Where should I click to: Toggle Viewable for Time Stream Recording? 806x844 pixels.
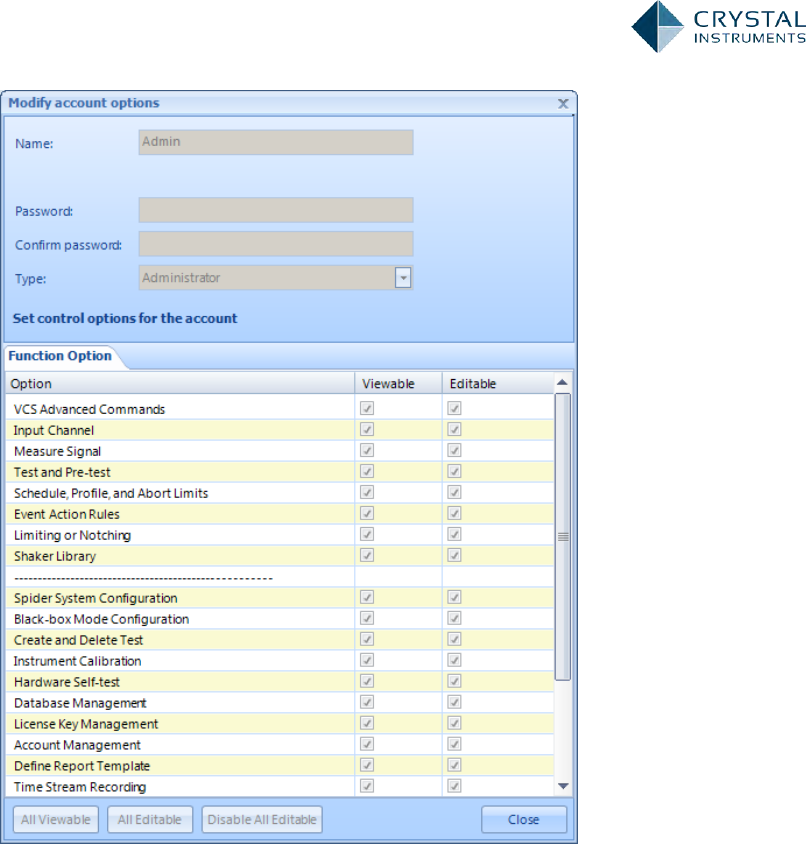click(367, 786)
